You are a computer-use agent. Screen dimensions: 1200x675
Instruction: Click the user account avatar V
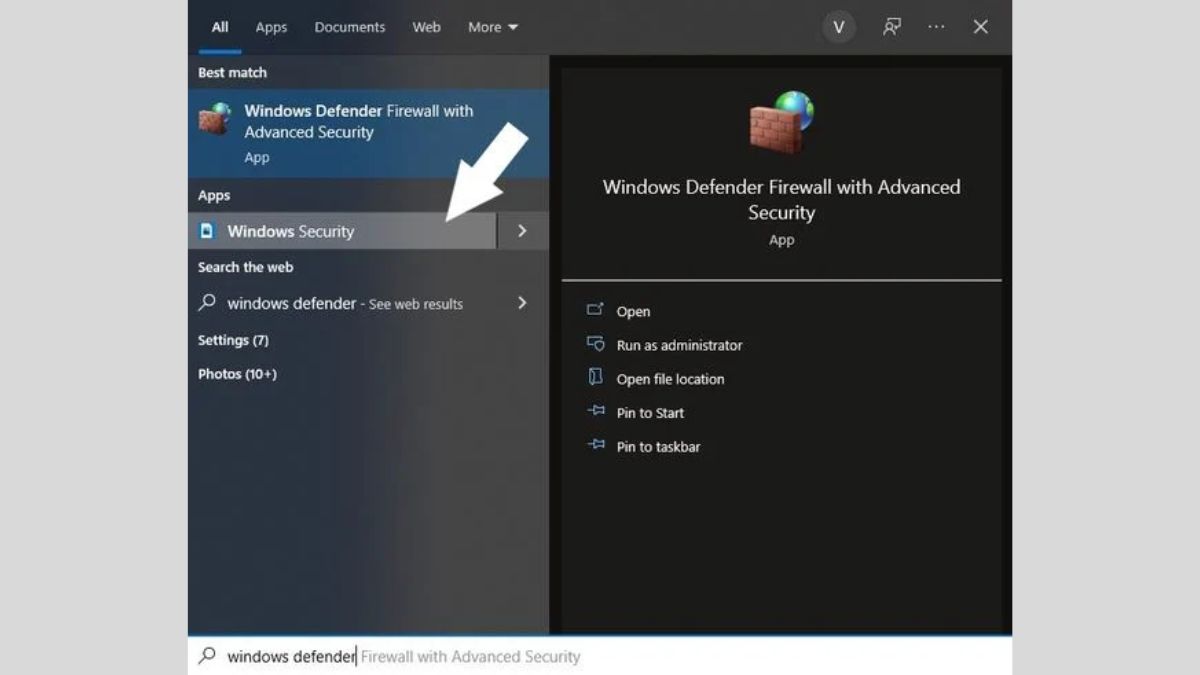coord(838,27)
